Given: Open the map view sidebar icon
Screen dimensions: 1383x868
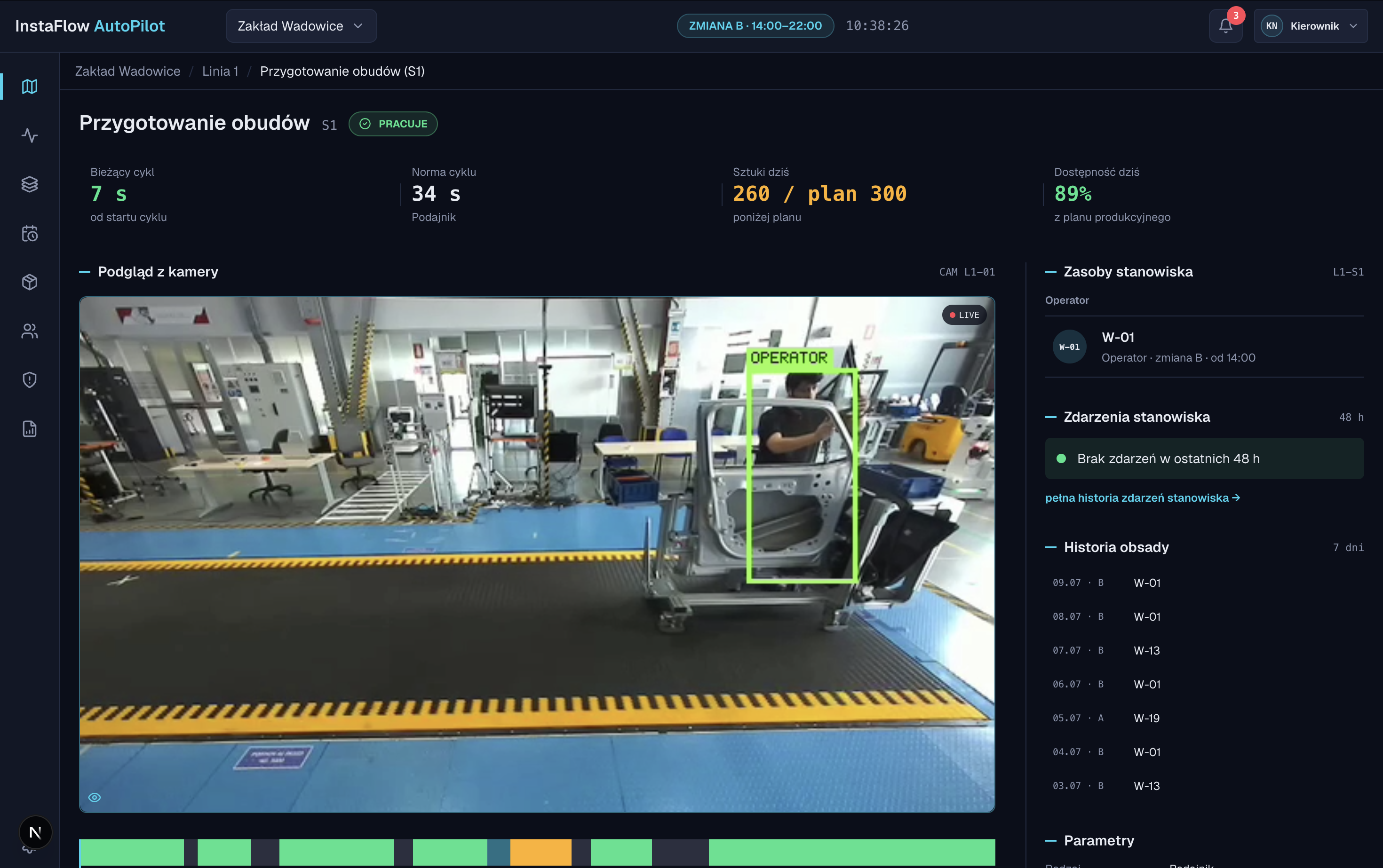Looking at the screenshot, I should [29, 86].
